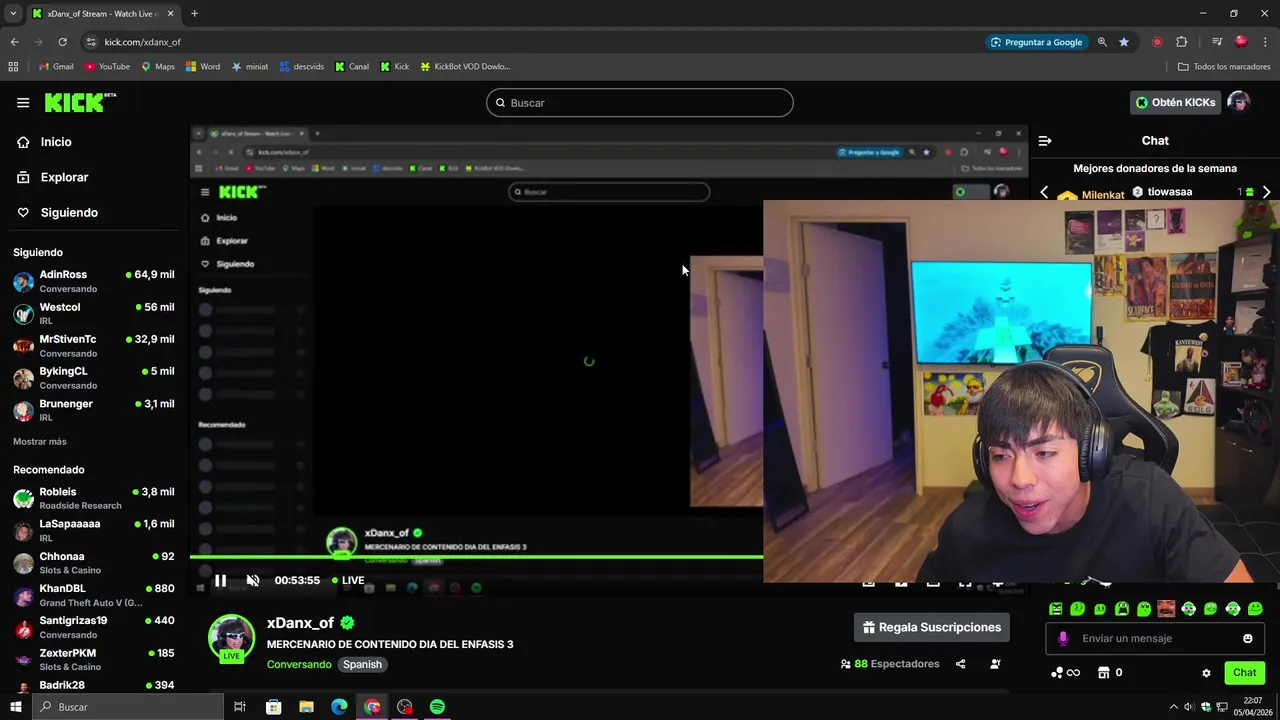Open the Kick hamburger sidebar menu
Image resolution: width=1280 pixels, height=720 pixels.
click(23, 102)
